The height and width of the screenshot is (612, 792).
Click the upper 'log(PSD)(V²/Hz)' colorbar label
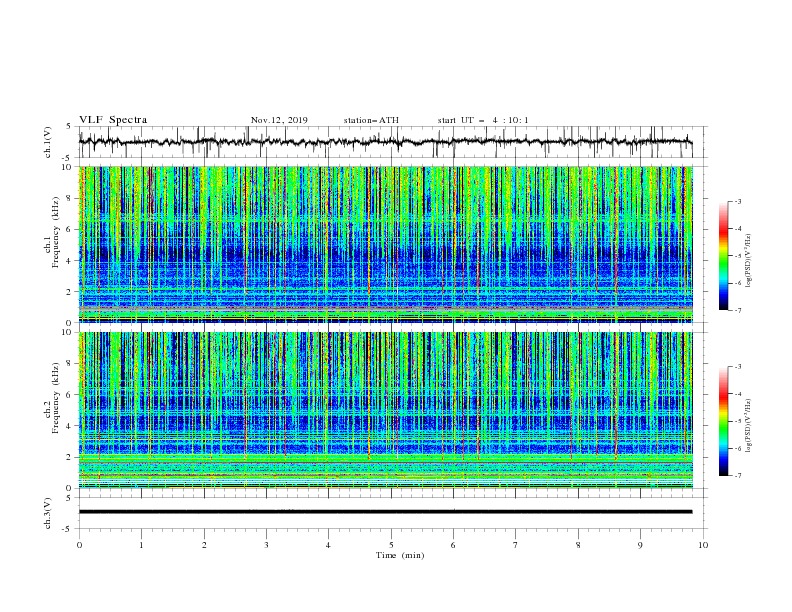749,261
